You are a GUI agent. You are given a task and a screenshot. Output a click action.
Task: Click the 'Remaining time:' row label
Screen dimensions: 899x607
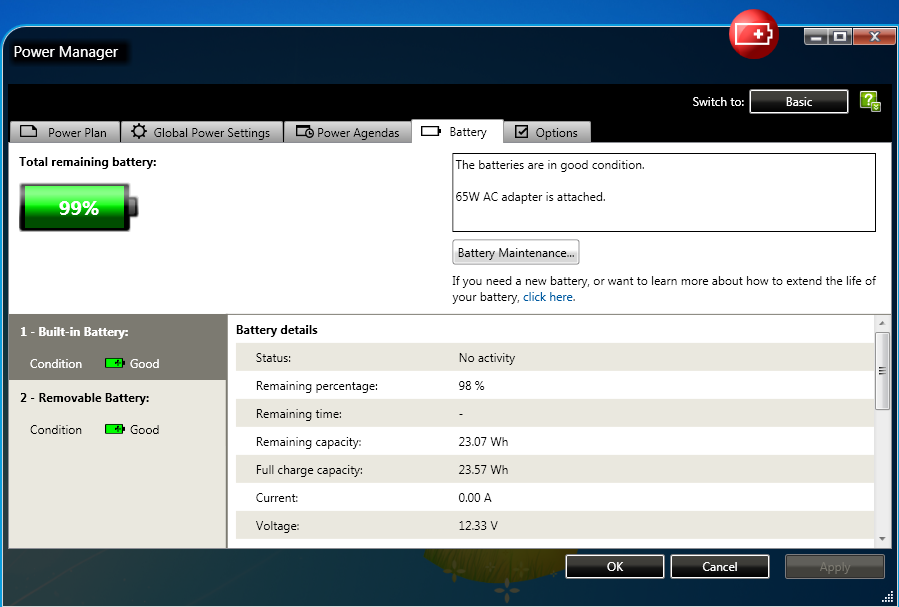(299, 414)
